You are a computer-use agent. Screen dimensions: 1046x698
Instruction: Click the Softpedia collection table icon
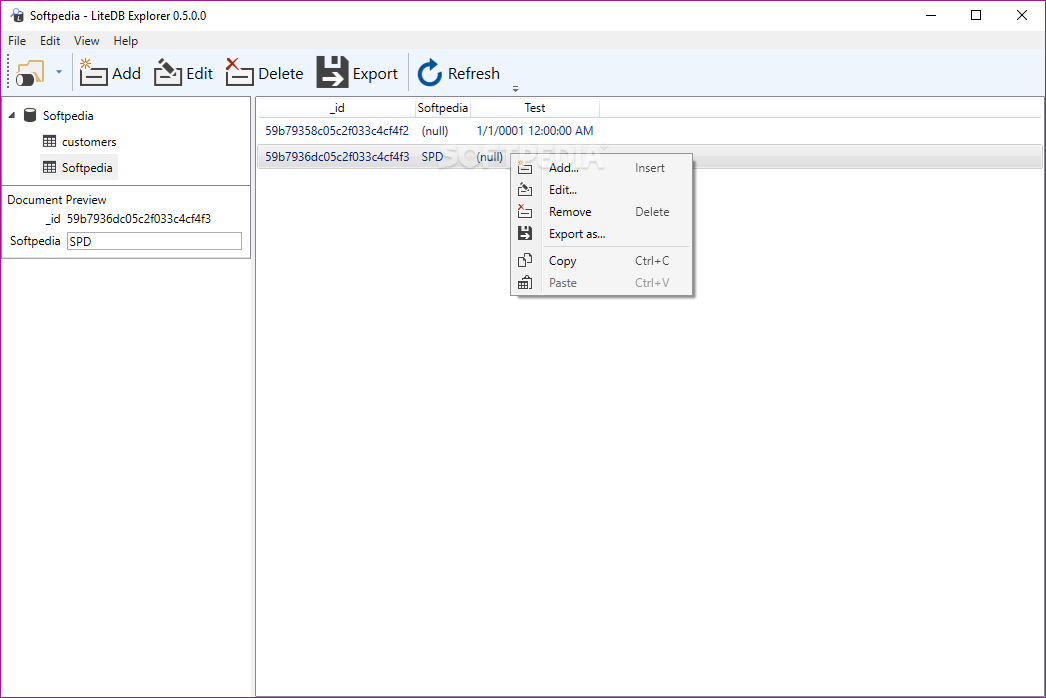point(49,167)
